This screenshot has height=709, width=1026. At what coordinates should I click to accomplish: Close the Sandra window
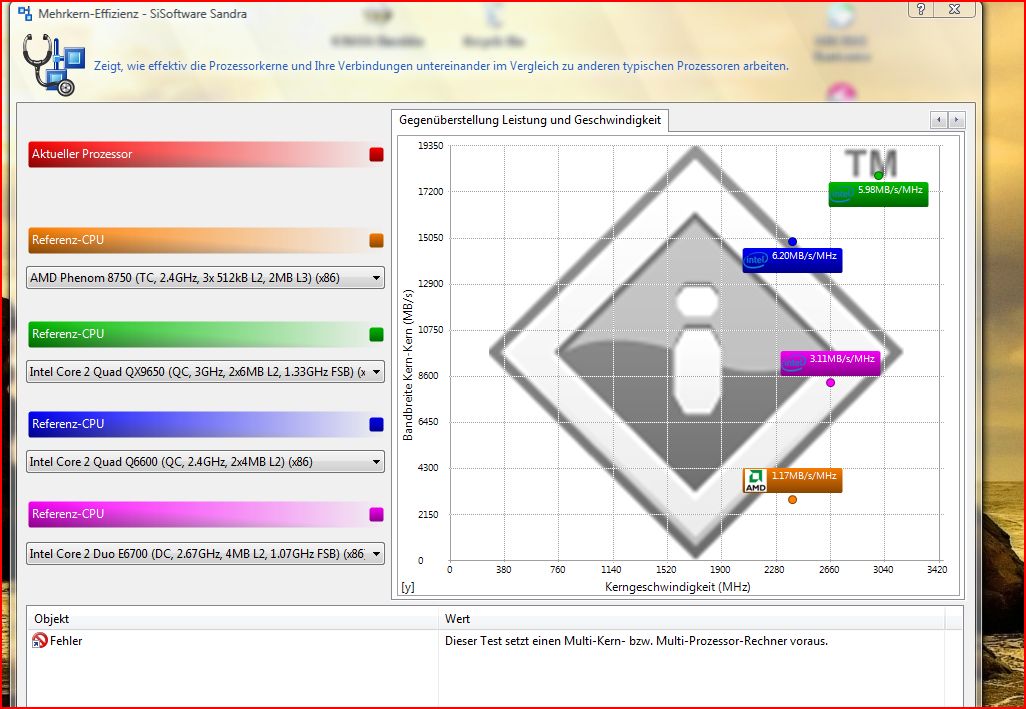pyautogui.click(x=955, y=9)
